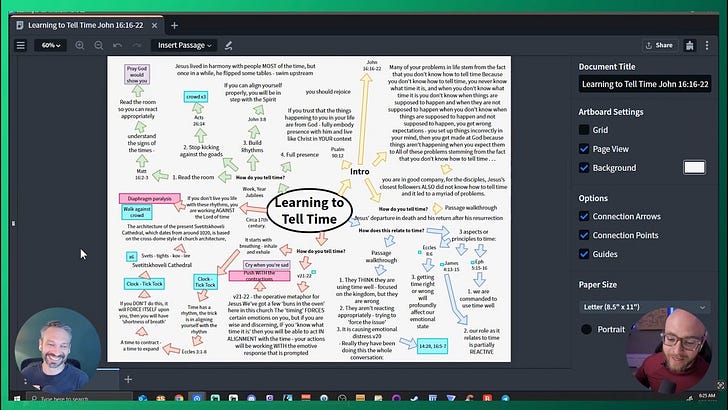
Task: Select the Circa 17th century node
Action: (257, 222)
